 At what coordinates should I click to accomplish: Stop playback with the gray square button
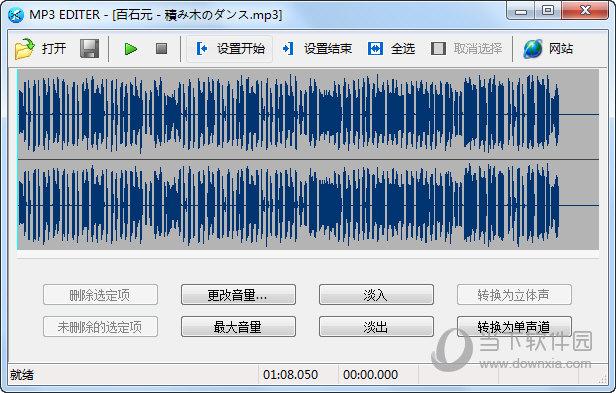click(x=161, y=49)
